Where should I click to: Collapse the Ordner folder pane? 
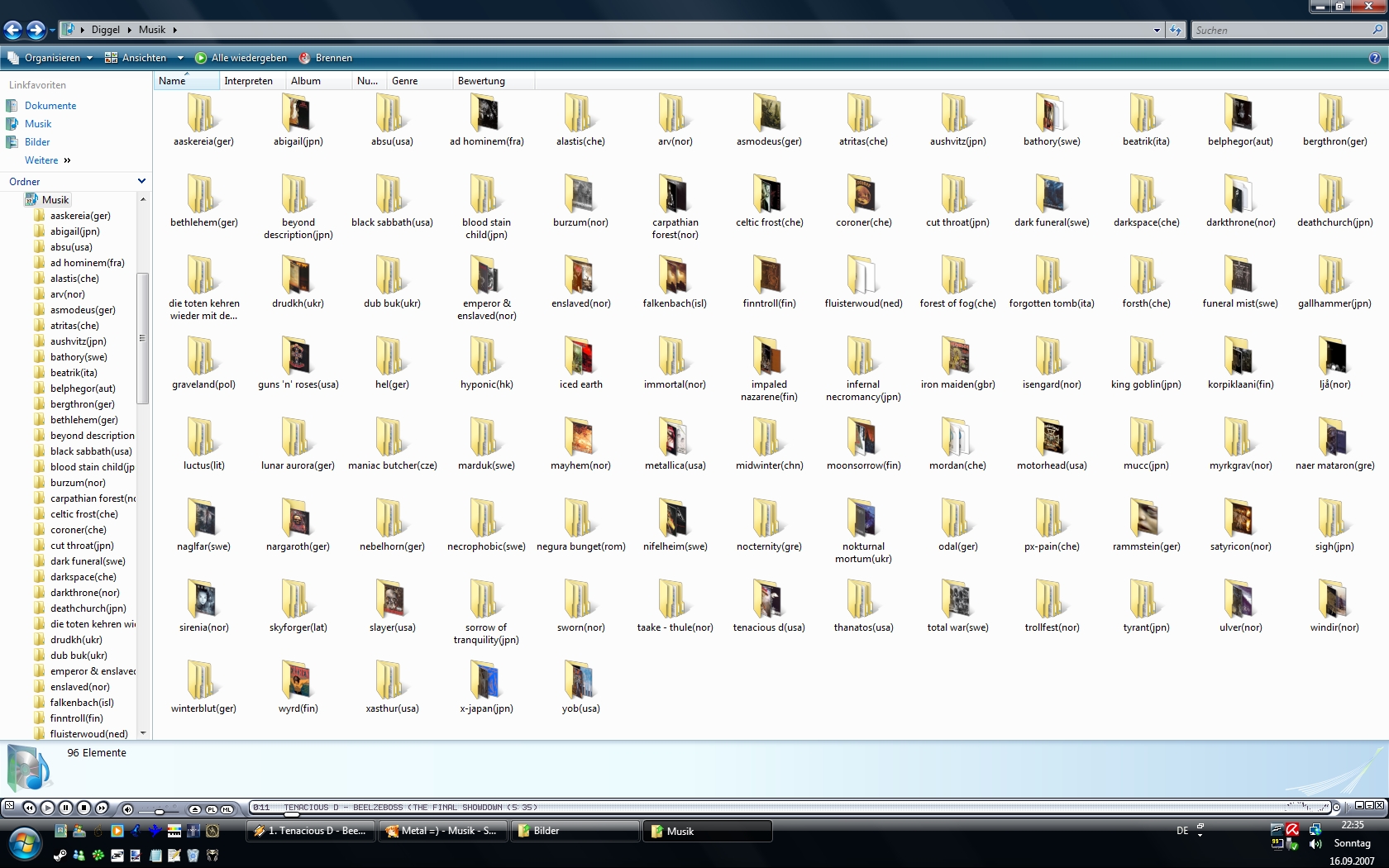point(141,181)
